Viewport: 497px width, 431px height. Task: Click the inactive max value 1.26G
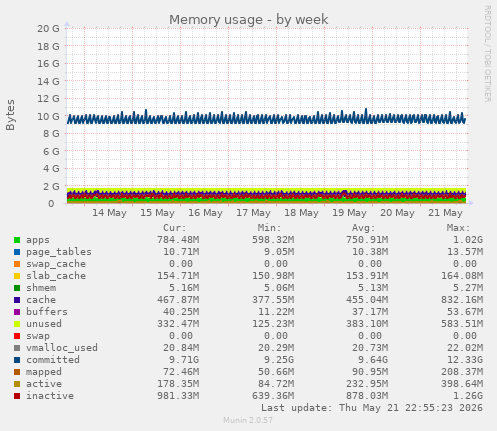pos(468,396)
